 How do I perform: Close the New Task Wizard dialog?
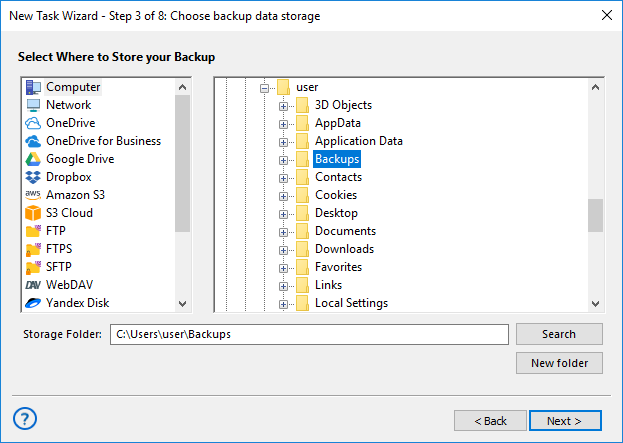[607, 15]
